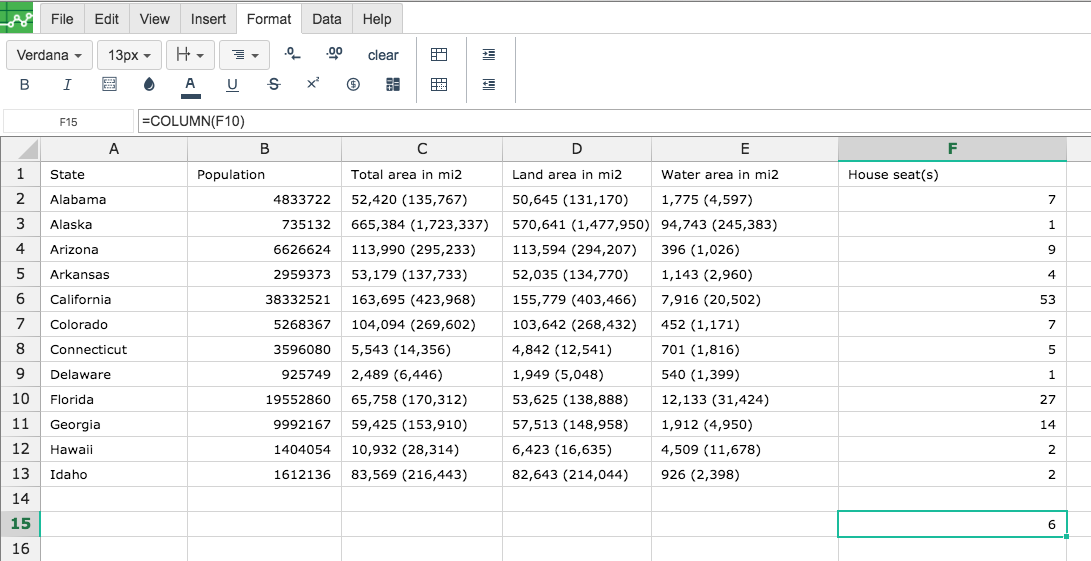Switch to the Data tab
The width and height of the screenshot is (1091, 561).
[326, 19]
